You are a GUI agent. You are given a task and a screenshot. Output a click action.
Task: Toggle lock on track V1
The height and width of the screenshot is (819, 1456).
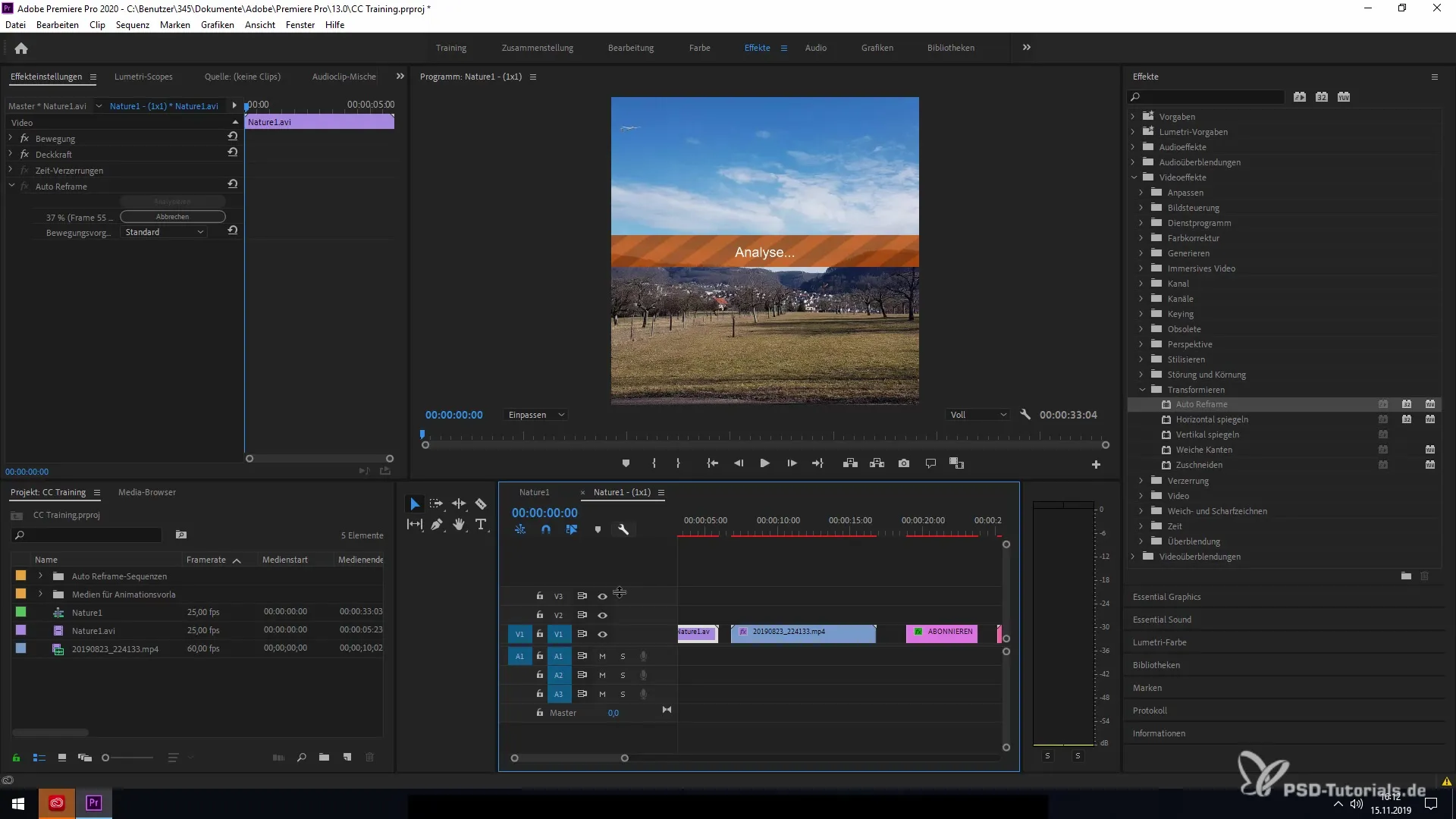point(540,634)
